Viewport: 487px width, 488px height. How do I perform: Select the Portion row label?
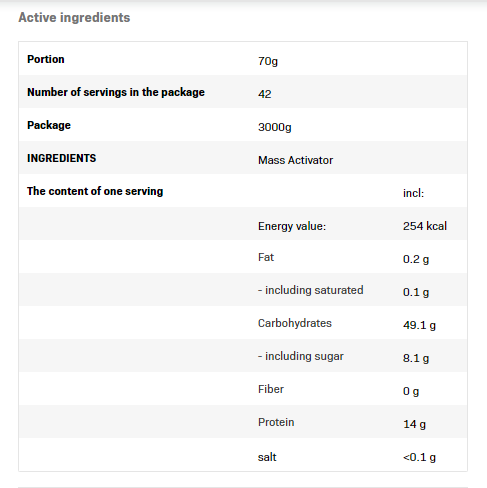tap(46, 59)
